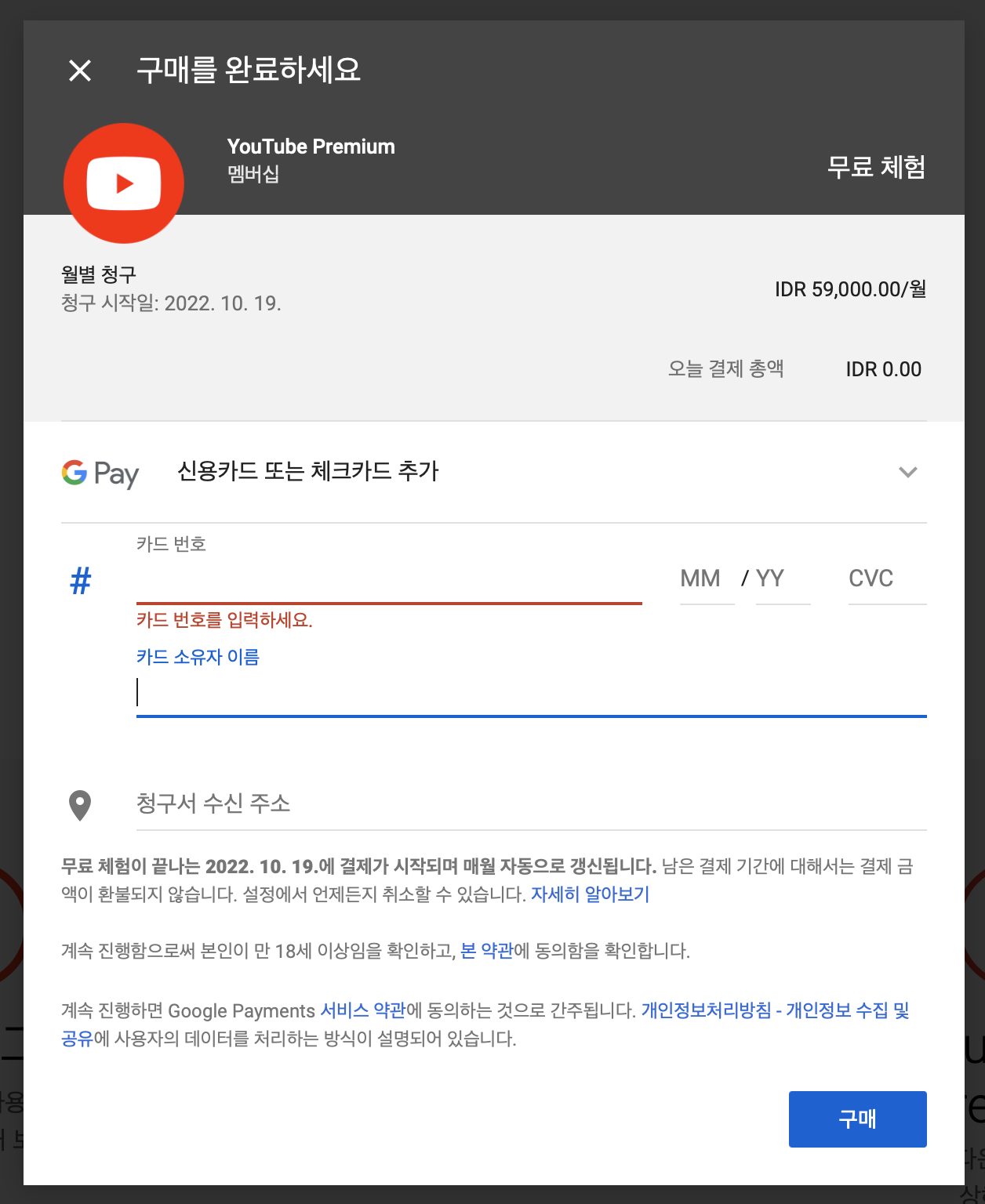985x1204 pixels.
Task: Focus the MM expiry month field
Action: 707,579
